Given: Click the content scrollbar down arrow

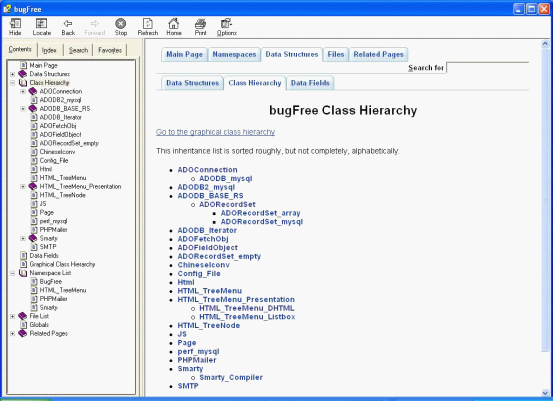Looking at the screenshot, I should tap(545, 393).
